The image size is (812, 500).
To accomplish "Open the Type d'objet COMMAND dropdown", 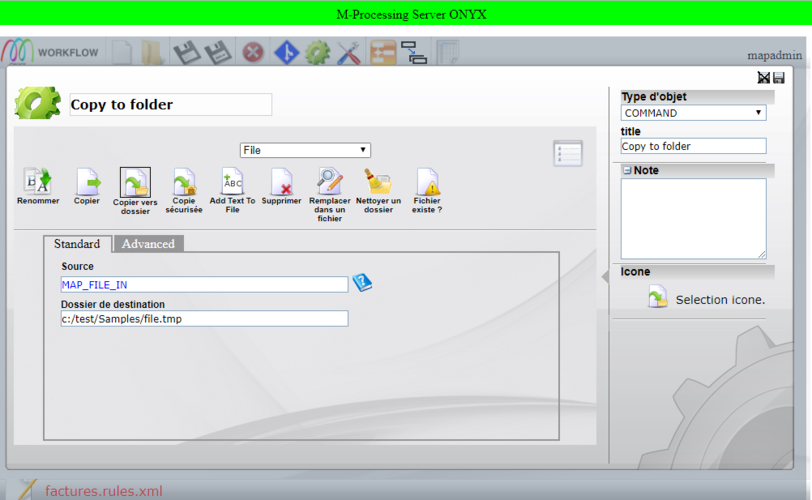I will tap(693, 113).
